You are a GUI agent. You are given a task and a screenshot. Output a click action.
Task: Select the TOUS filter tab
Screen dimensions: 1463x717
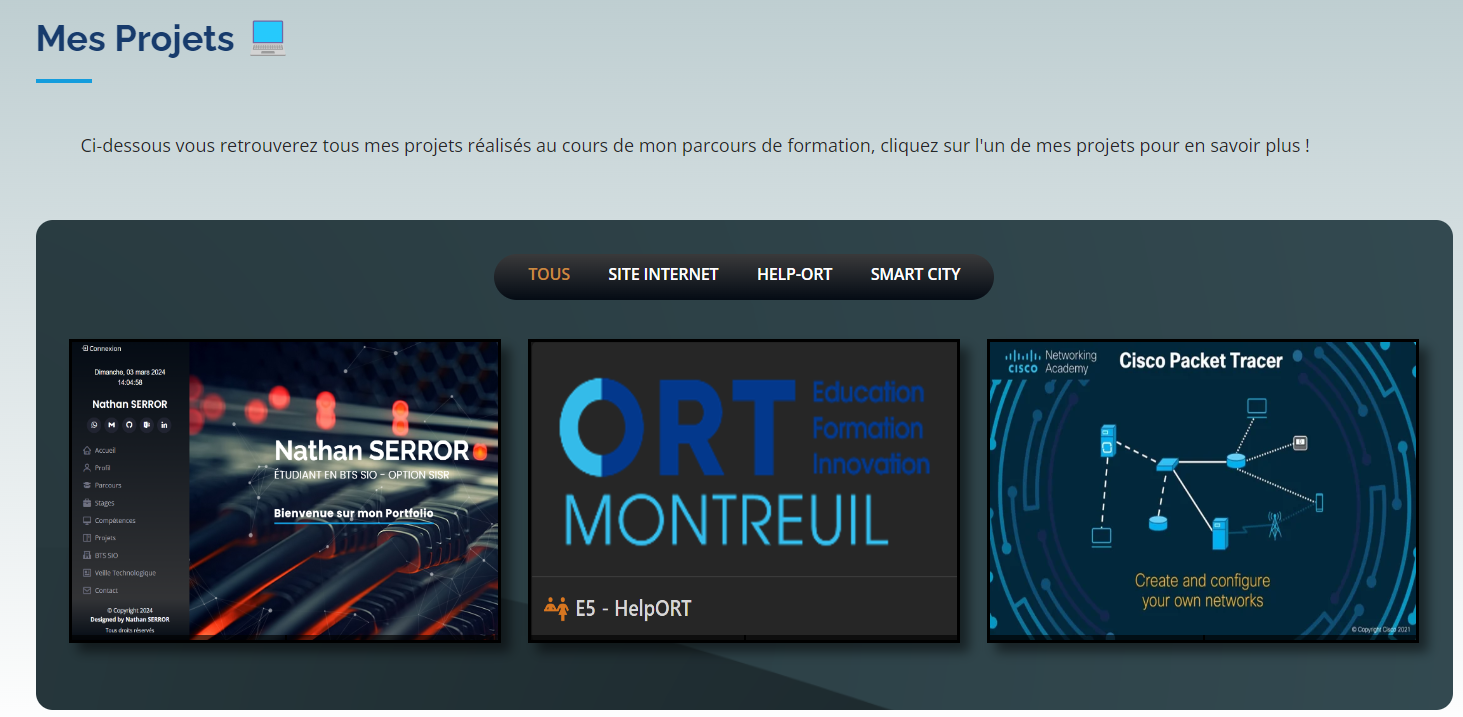click(x=549, y=274)
